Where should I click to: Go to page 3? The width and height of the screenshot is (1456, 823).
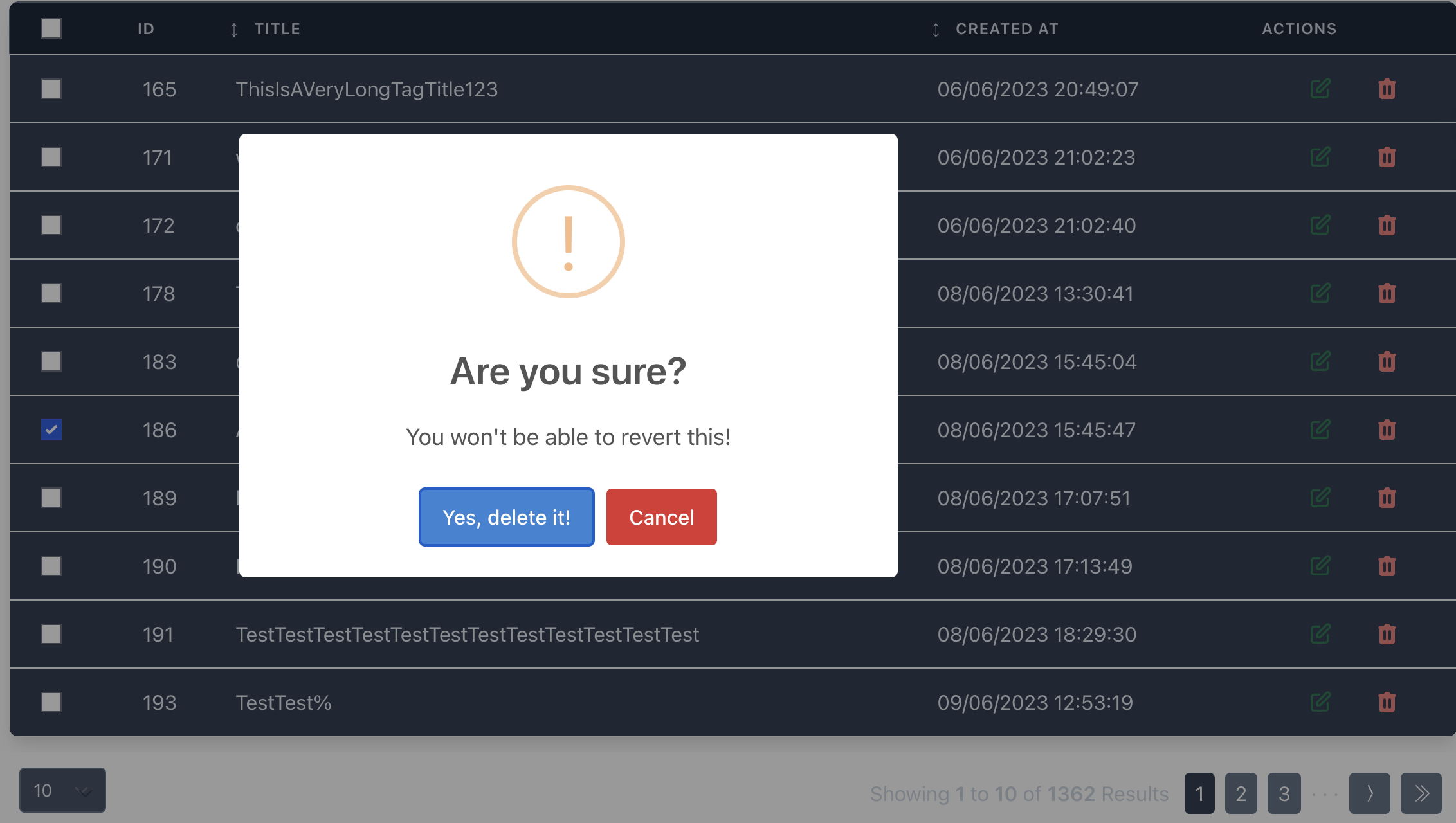[x=1284, y=793]
